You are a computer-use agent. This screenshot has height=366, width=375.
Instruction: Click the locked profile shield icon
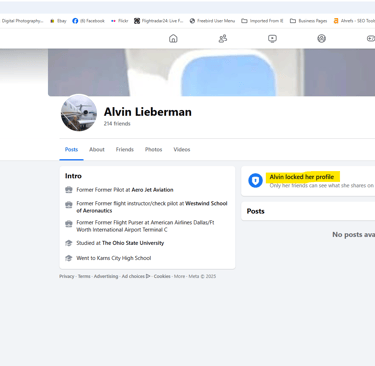tap(255, 180)
